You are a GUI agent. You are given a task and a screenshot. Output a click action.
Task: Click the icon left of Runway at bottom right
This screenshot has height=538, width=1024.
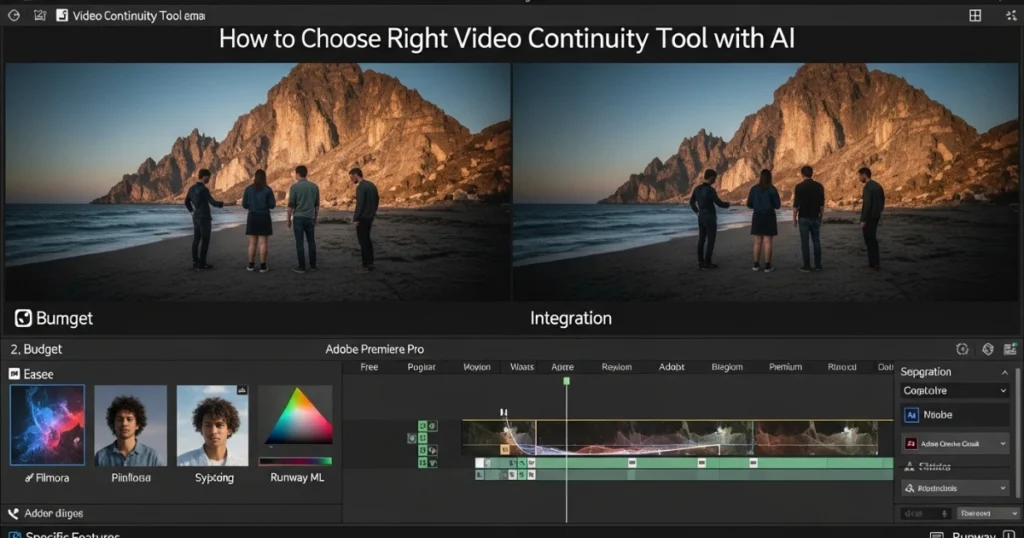(x=936, y=535)
